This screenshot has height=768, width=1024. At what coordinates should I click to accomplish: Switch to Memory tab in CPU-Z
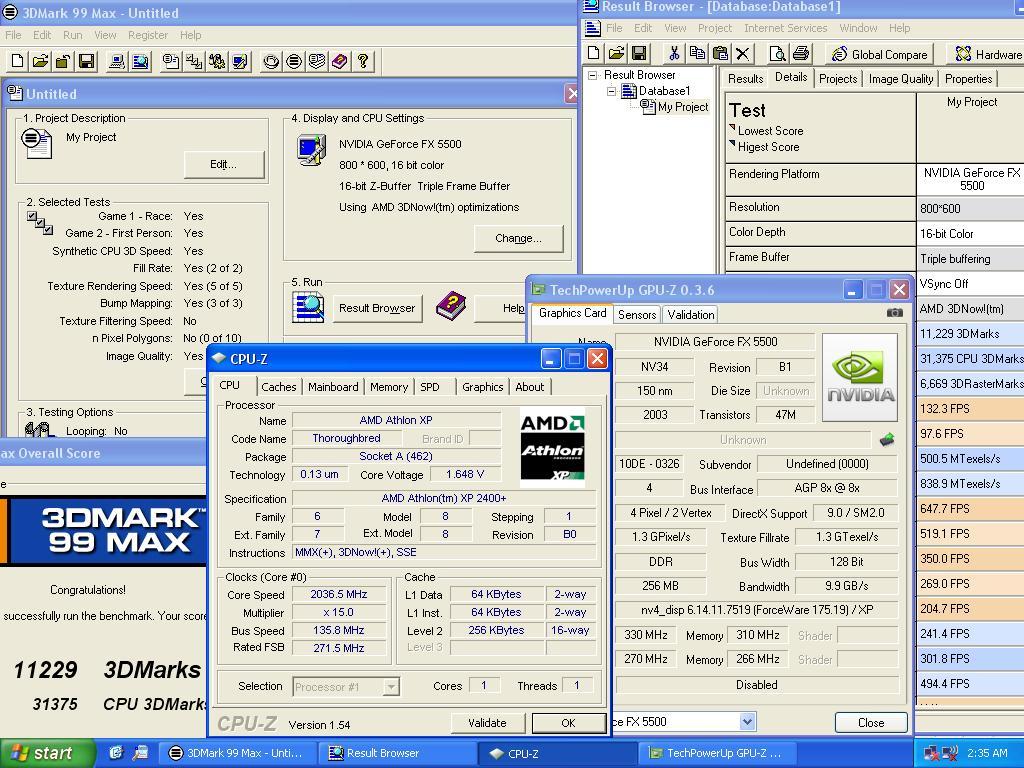click(389, 387)
